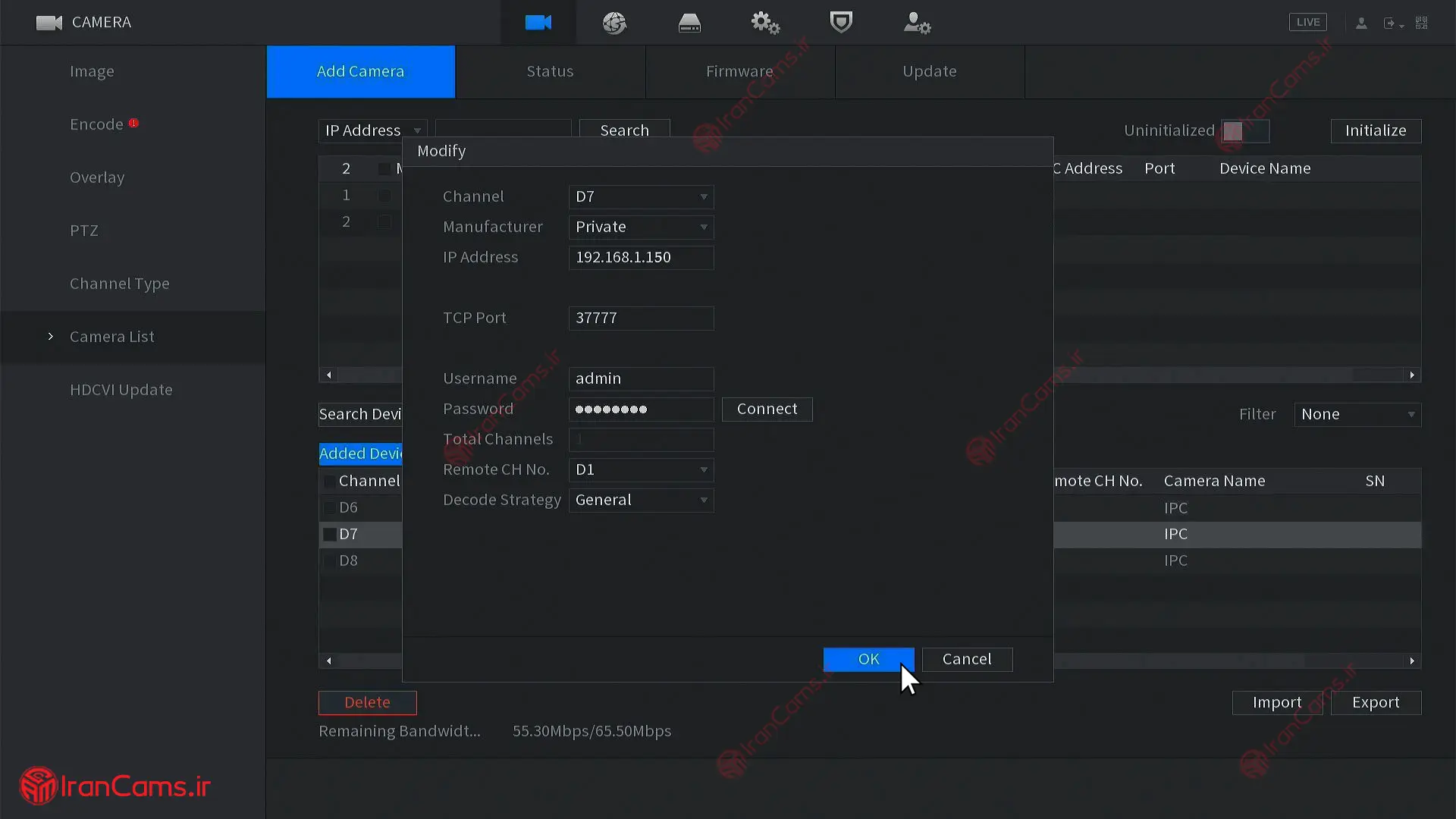
Task: Open Overlay in the sidebar
Action: pyautogui.click(x=97, y=177)
